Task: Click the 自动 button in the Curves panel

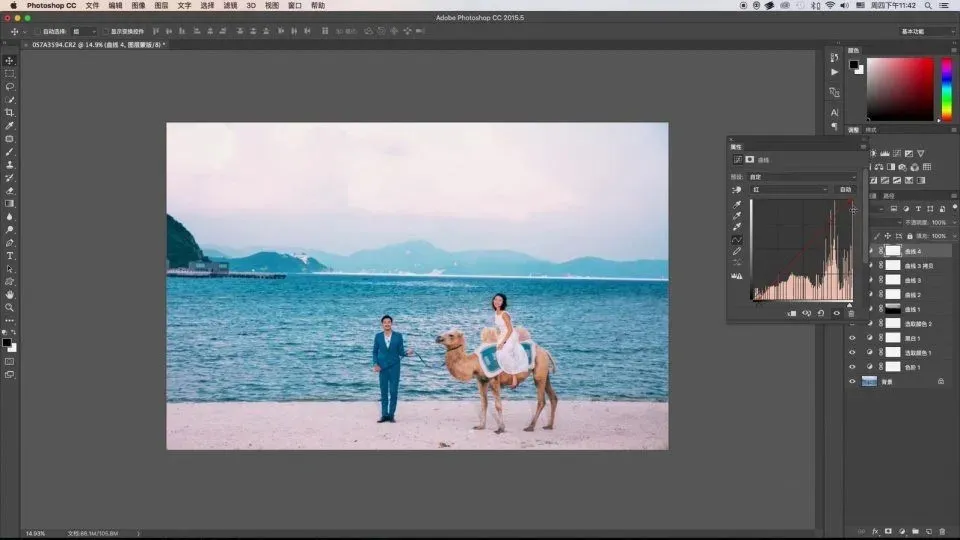Action: (x=845, y=189)
